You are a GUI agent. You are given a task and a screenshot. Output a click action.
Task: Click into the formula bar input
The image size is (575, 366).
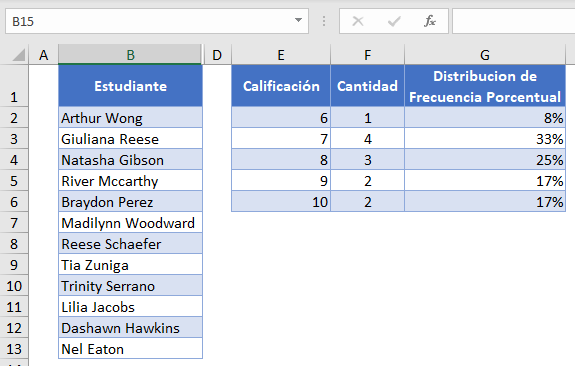point(513,21)
